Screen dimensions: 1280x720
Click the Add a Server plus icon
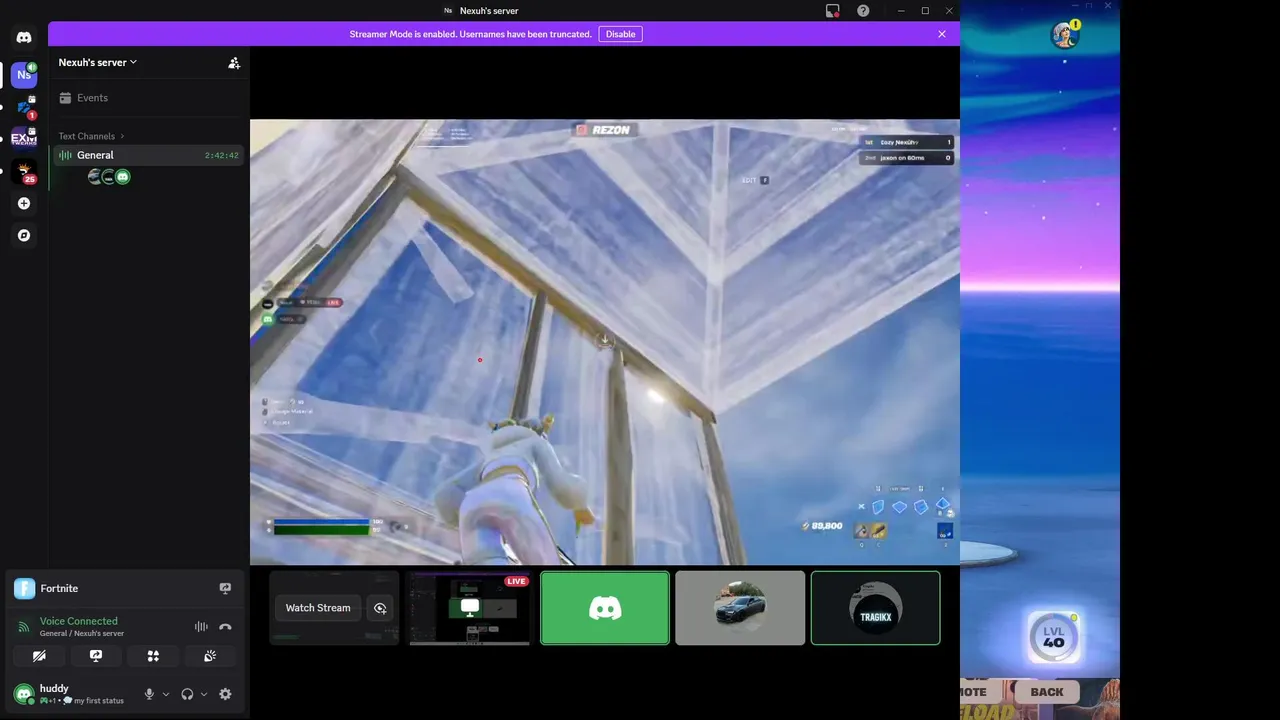point(24,204)
